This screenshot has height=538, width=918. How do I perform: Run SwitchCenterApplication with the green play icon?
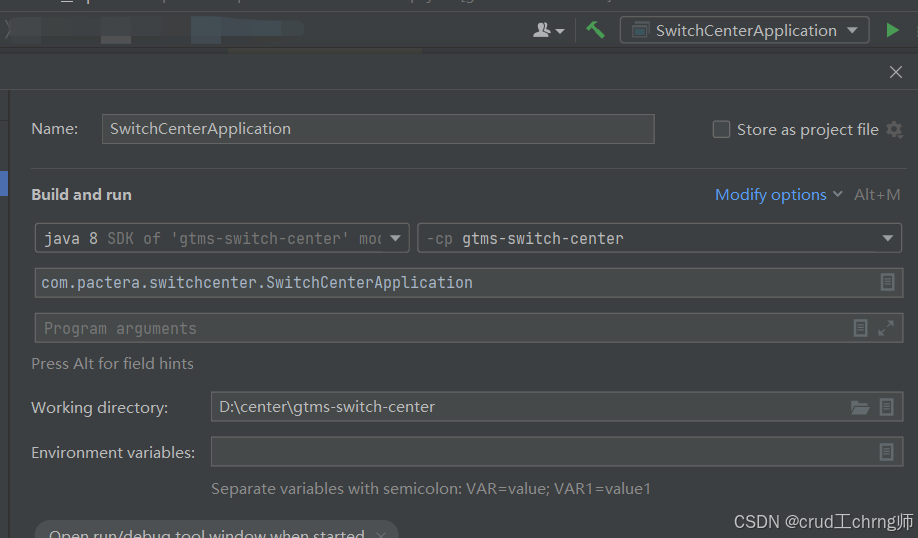pos(892,30)
